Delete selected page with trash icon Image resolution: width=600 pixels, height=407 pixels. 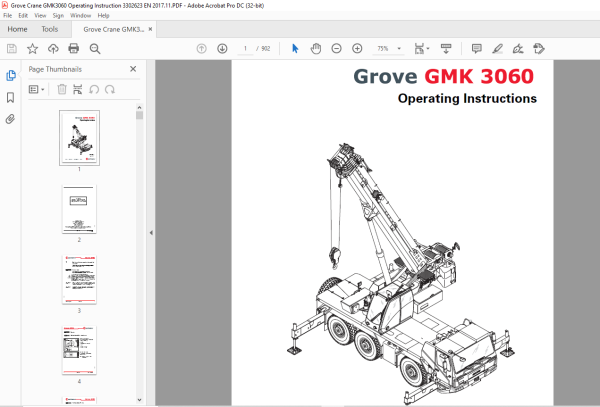62,90
